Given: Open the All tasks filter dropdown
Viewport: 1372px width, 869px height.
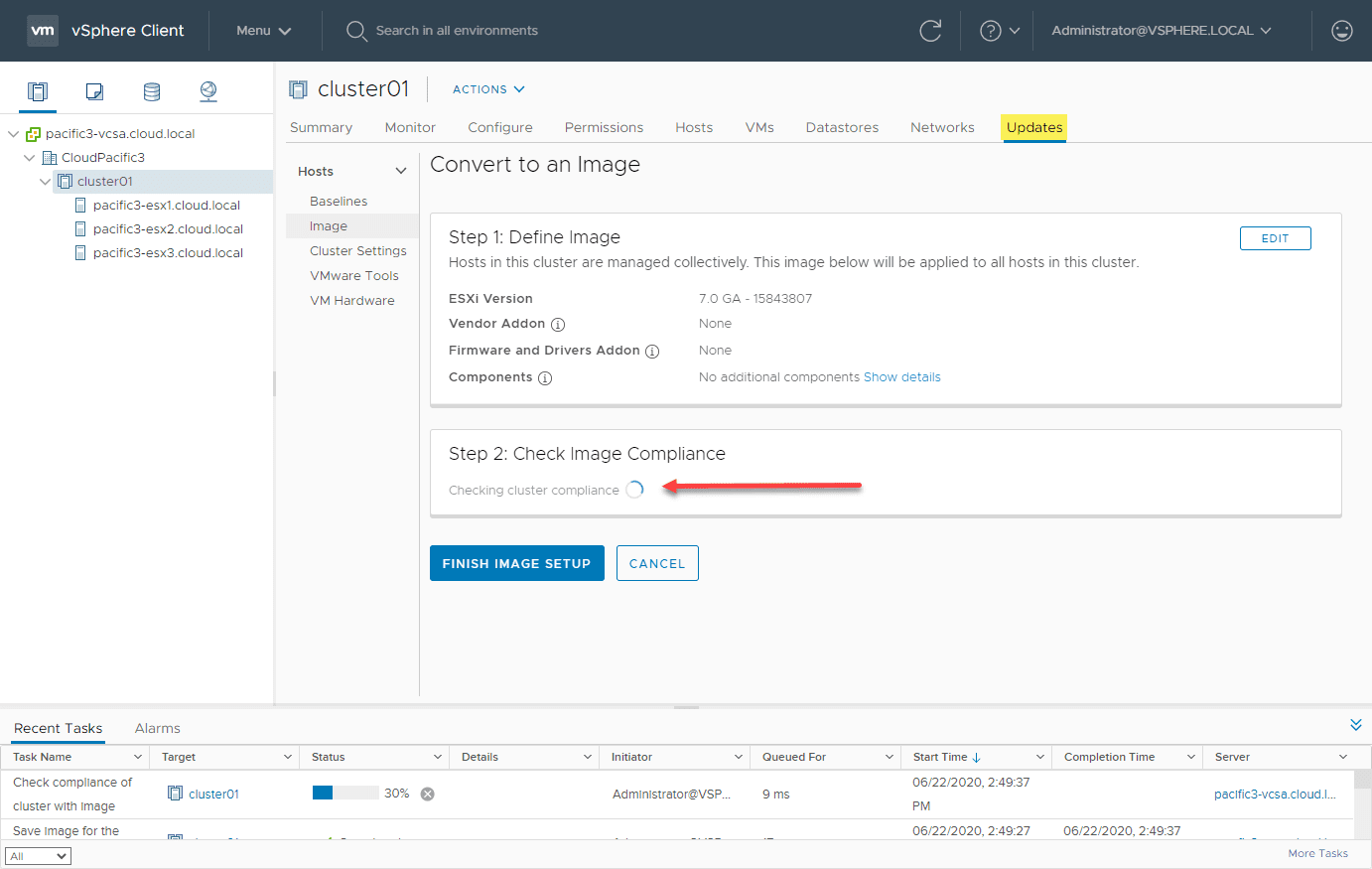Looking at the screenshot, I should [38, 855].
